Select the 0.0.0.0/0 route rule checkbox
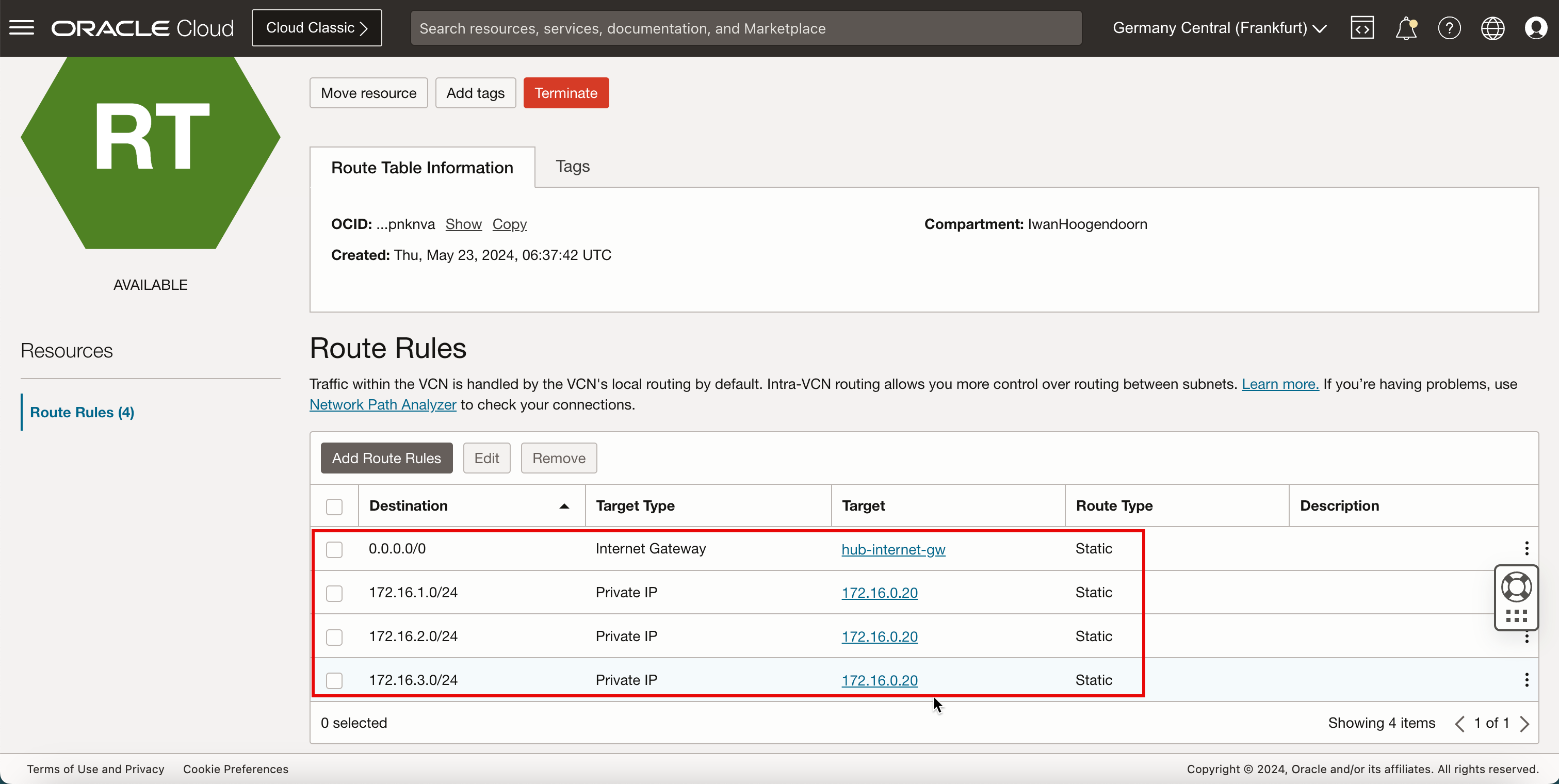This screenshot has width=1559, height=784. 334,549
